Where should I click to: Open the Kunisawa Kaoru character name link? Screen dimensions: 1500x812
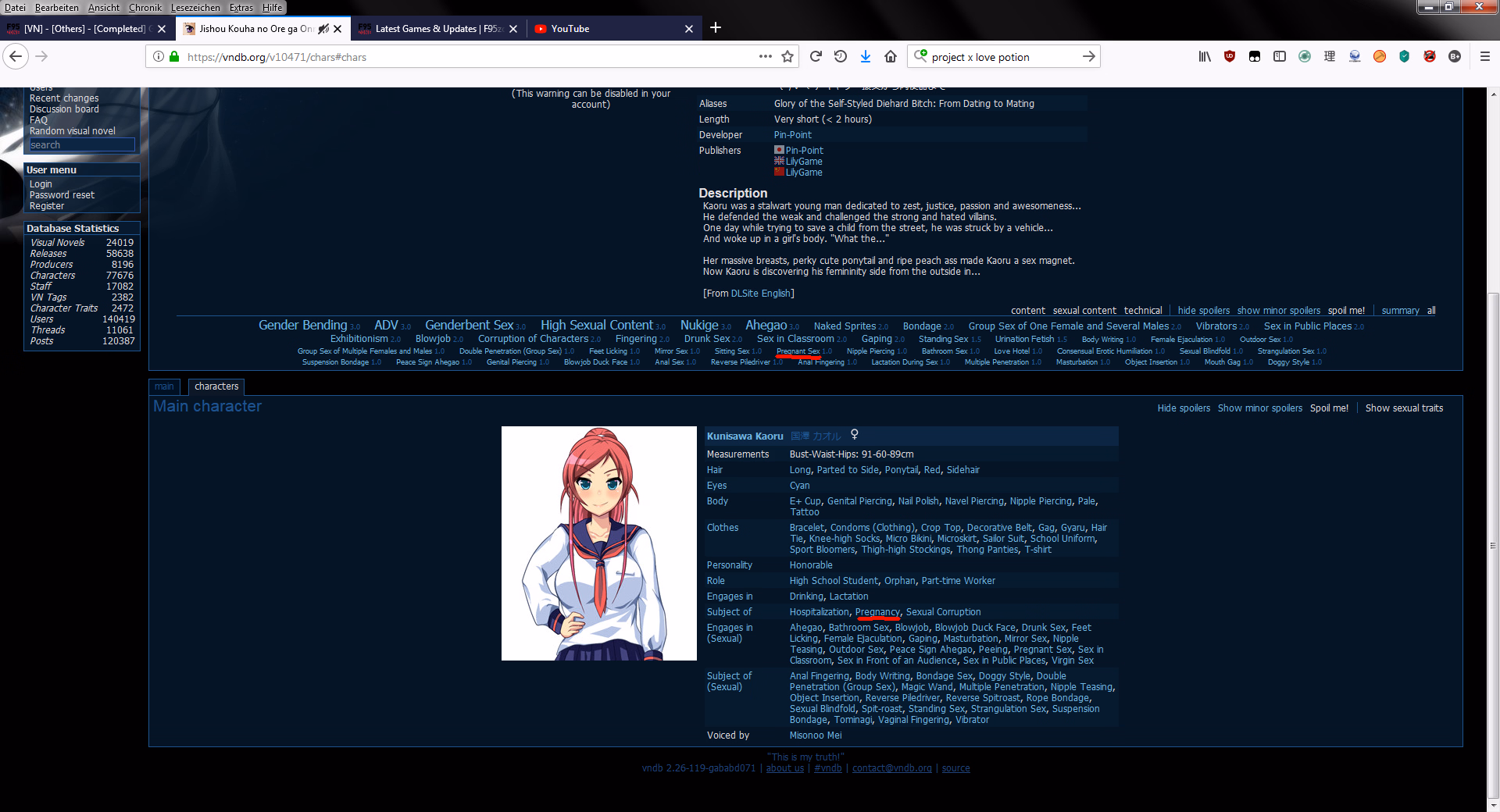pos(745,436)
